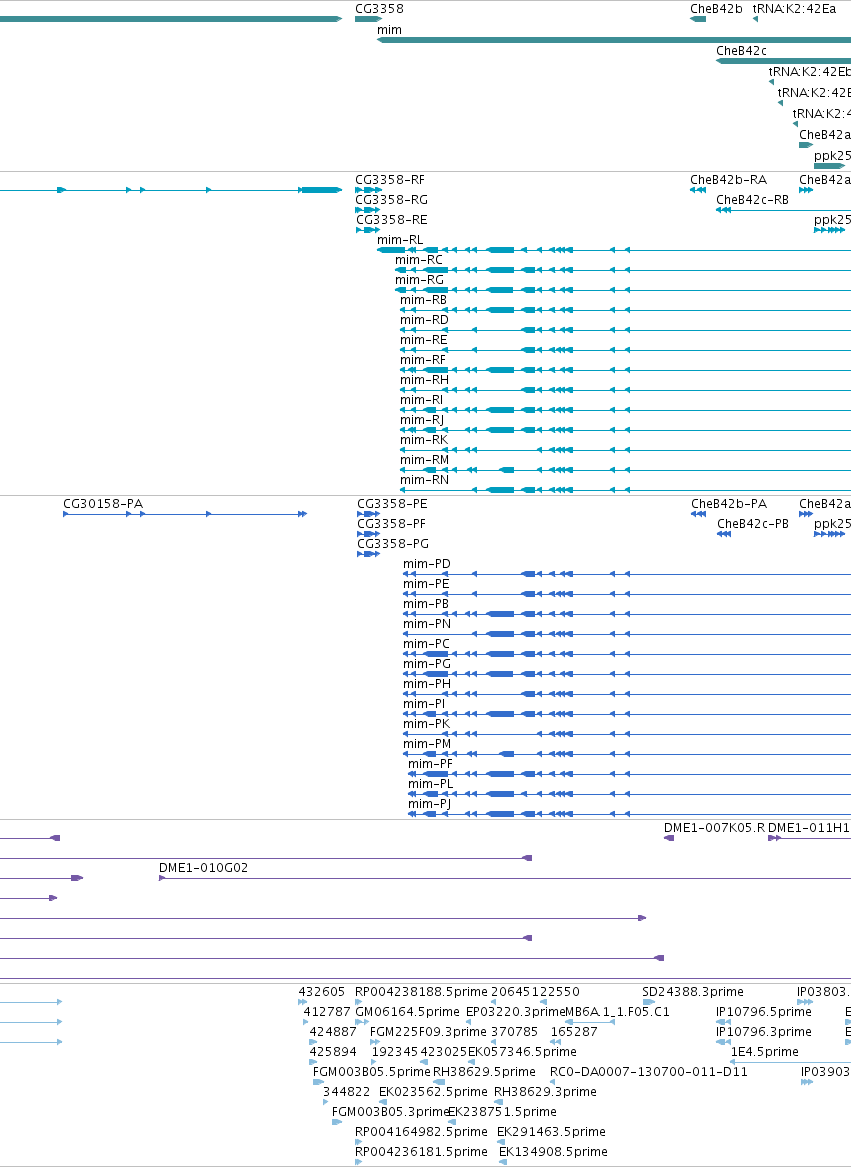Select the mim-RK transcript label
The height and width of the screenshot is (1167, 851).
point(424,441)
